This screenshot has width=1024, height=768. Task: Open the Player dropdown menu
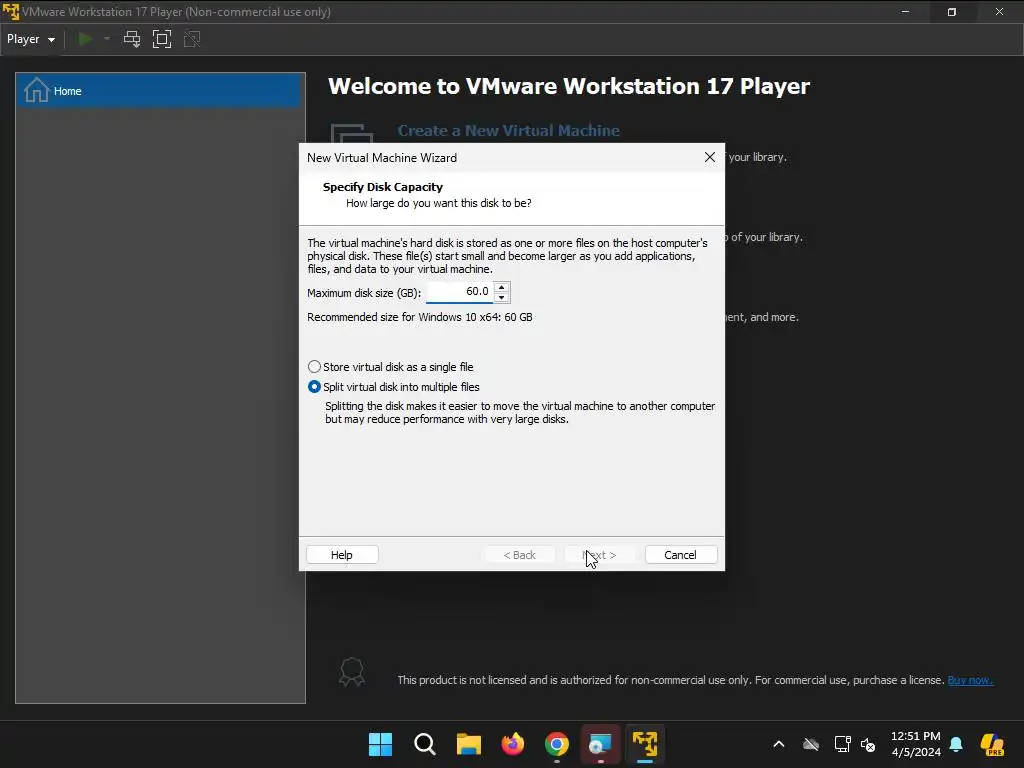click(31, 39)
